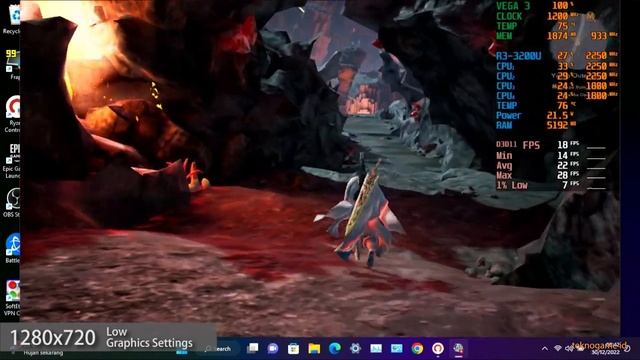This screenshot has height=360, width=640.
Task: Launch the Battle.net desktop shortcut
Action: [12, 248]
